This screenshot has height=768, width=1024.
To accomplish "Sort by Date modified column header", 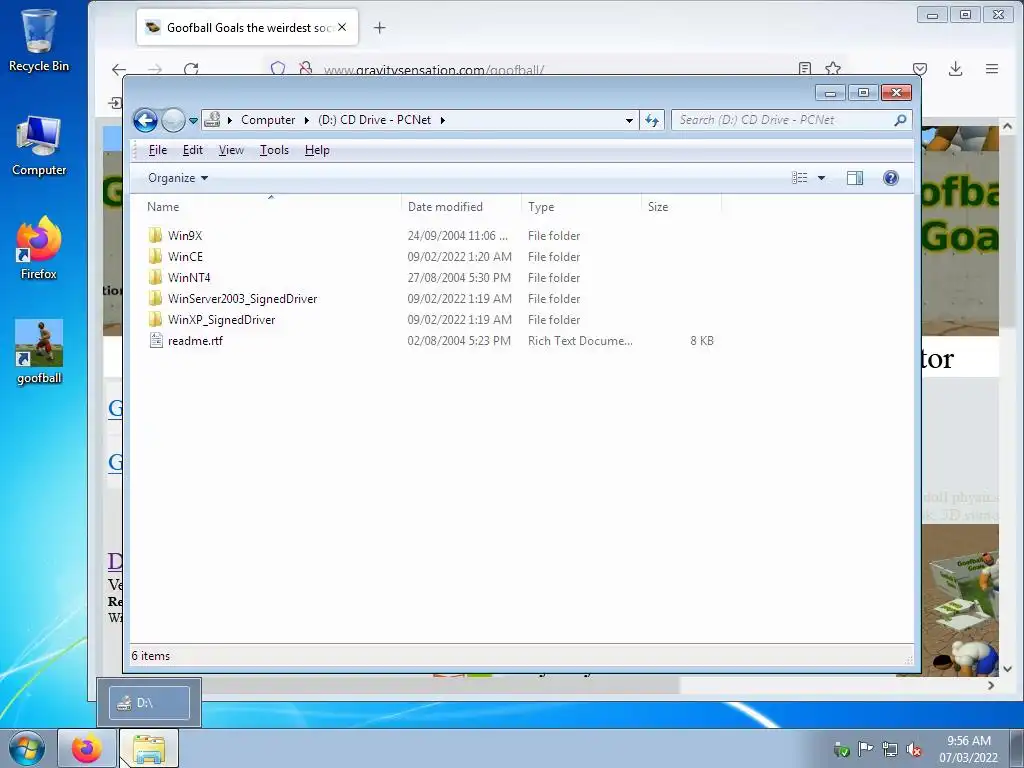I will point(461,206).
